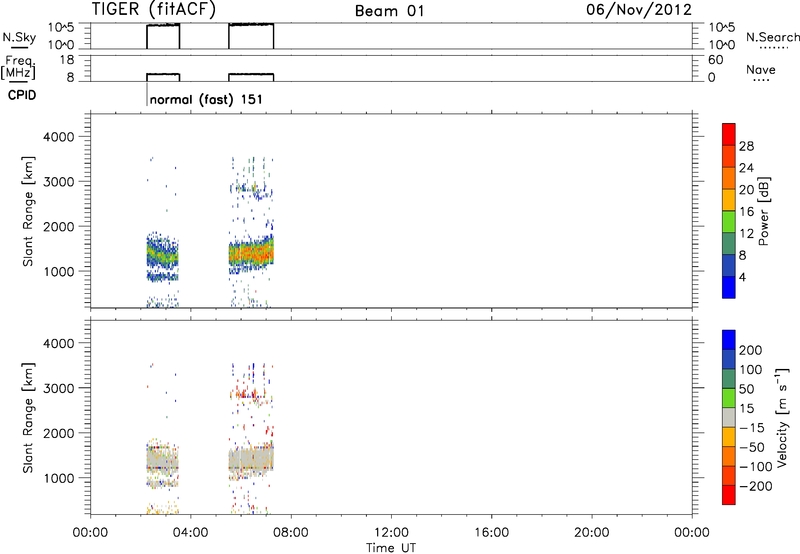Click Slant Range label of power panel
Viewport: 800px width, 554px height.
point(28,212)
